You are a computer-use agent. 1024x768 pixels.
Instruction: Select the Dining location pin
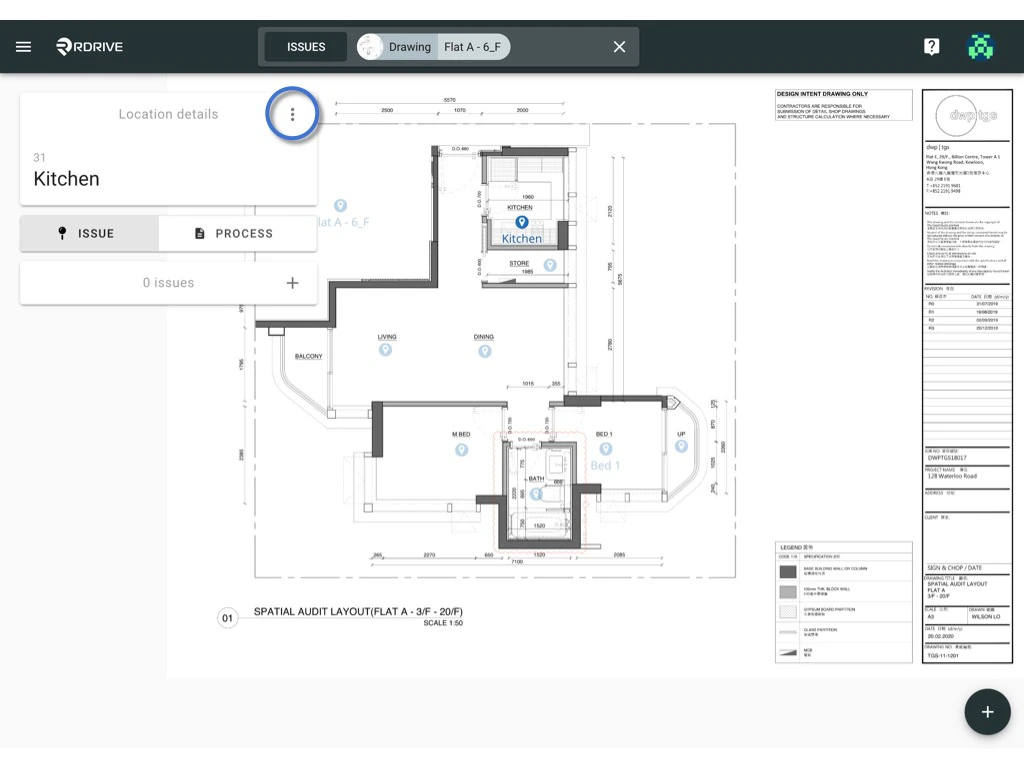[x=484, y=350]
